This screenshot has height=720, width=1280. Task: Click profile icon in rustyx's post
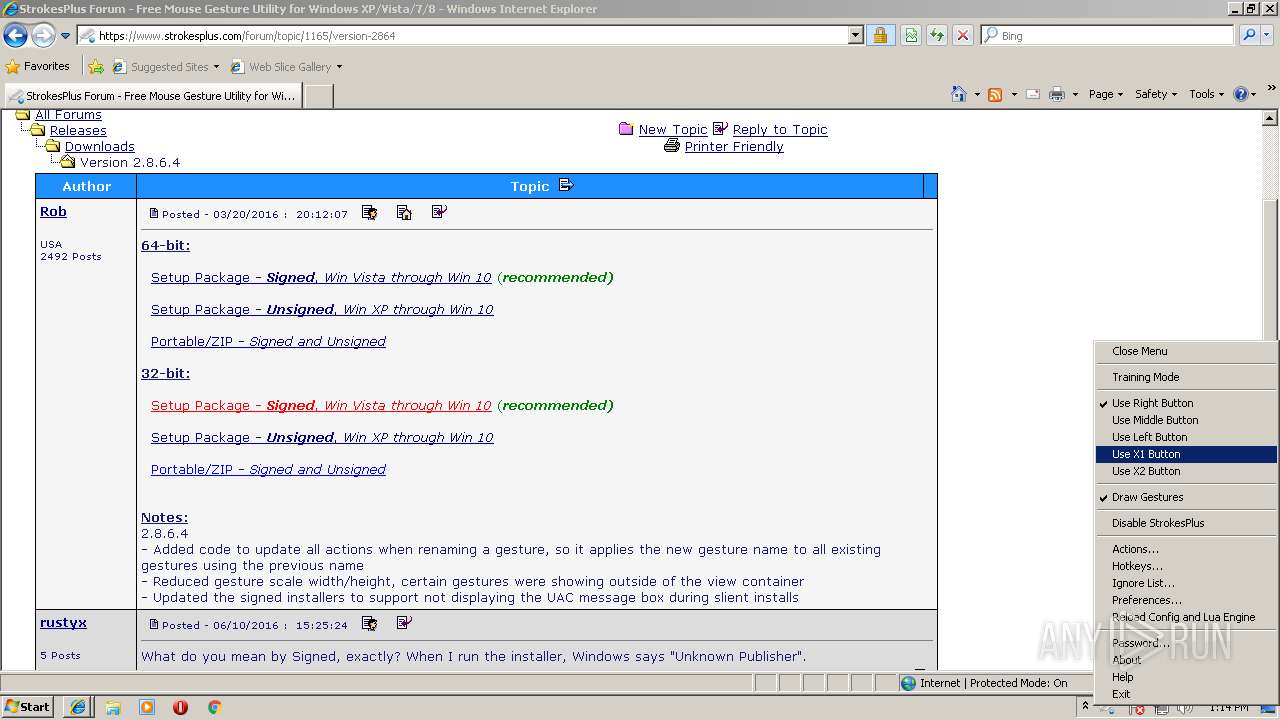pyautogui.click(x=369, y=623)
